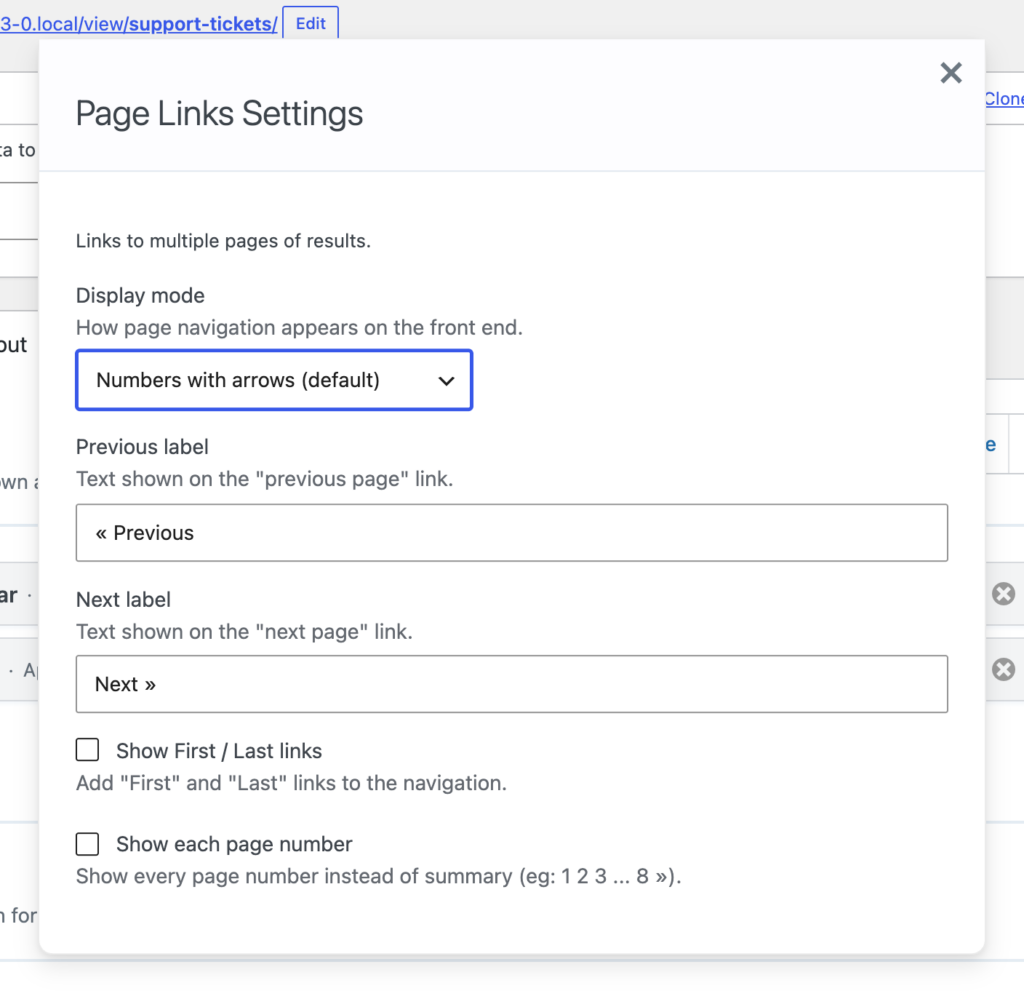Click the 'Links to multiple pages of results.' text
The image size is (1024, 991).
pos(223,241)
